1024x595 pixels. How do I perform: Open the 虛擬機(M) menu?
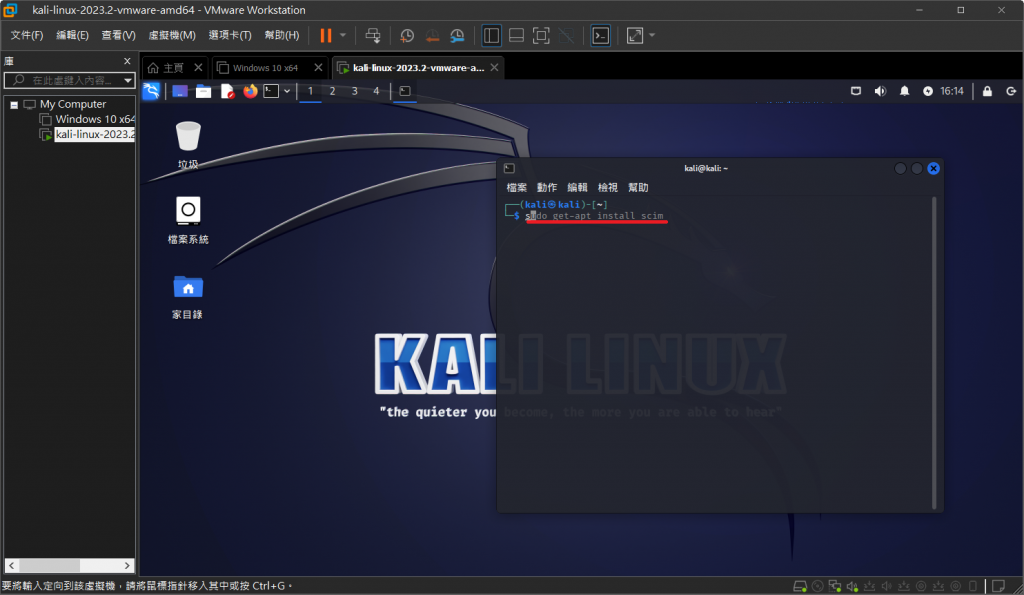[172, 35]
